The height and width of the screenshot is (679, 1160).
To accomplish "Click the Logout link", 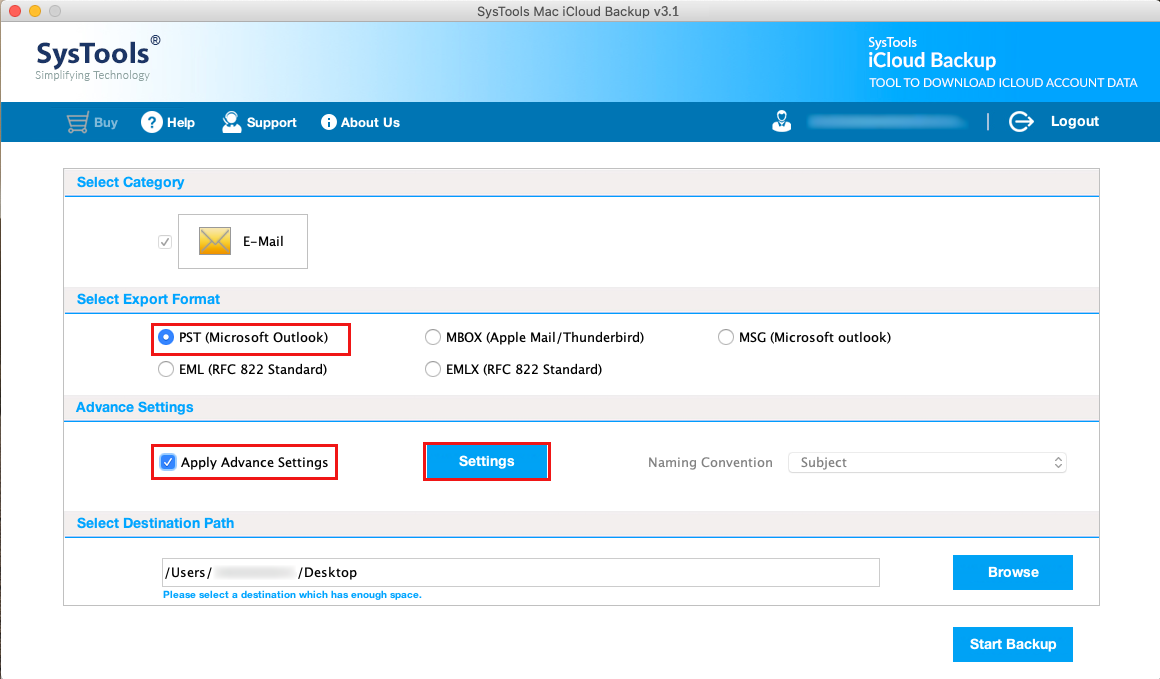I will click(x=1074, y=121).
